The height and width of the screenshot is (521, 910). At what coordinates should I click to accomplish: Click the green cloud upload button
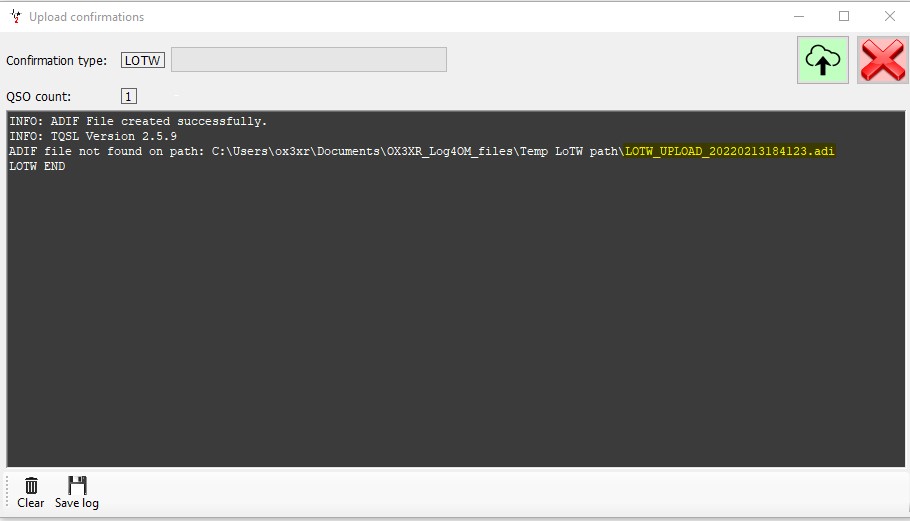[x=822, y=60]
